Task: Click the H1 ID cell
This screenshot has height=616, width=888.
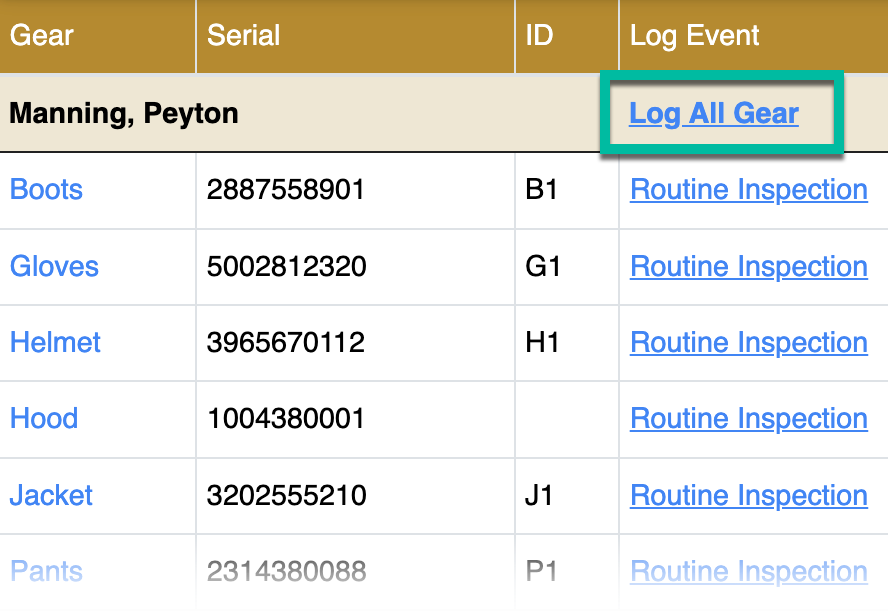Action: [x=542, y=343]
